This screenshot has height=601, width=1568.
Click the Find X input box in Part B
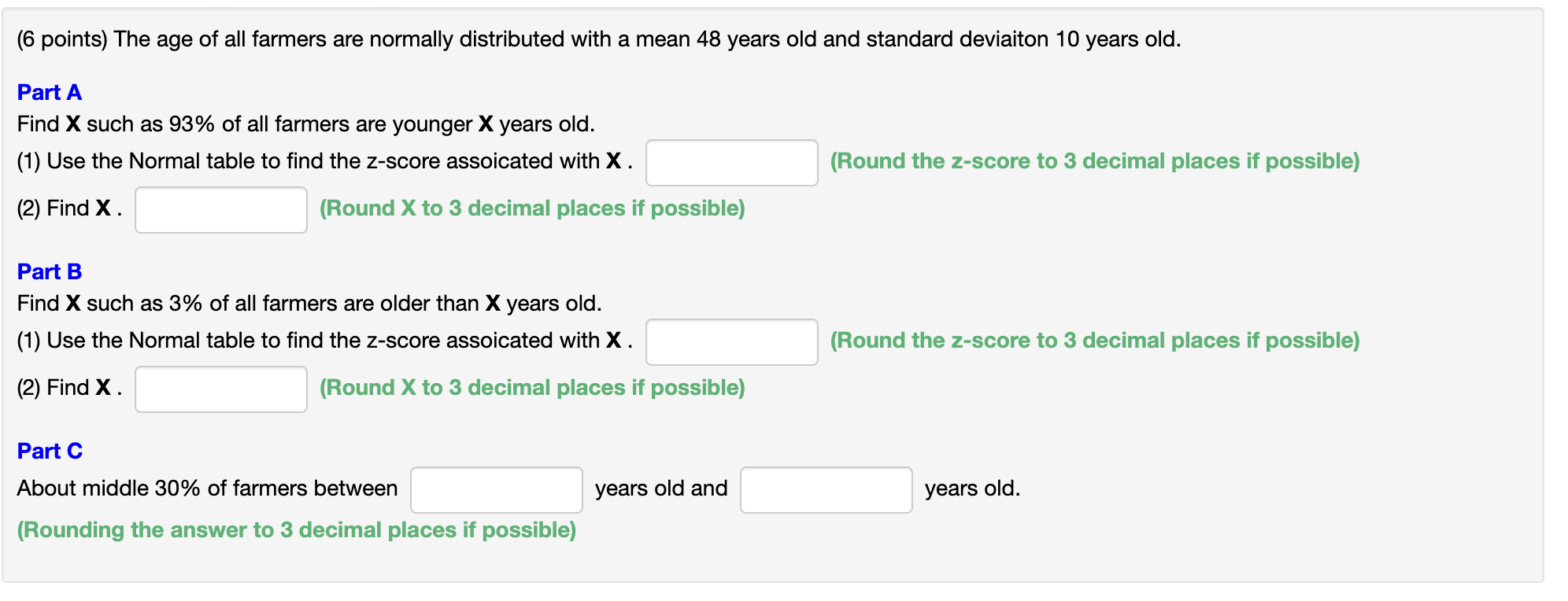220,389
